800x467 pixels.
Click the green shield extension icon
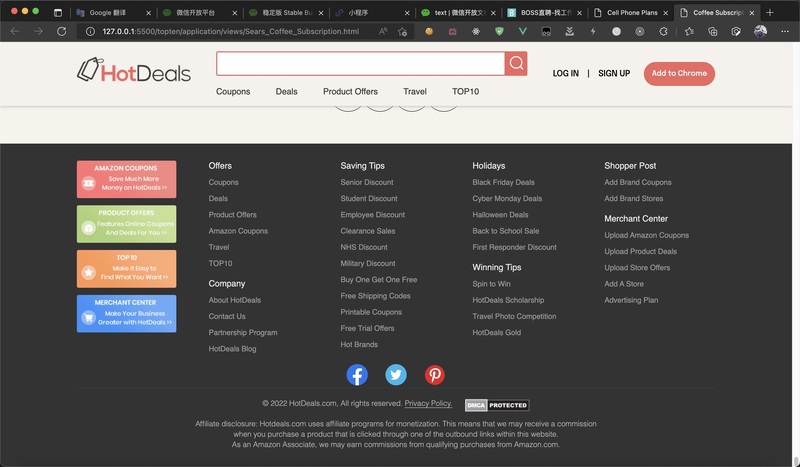[x=499, y=32]
